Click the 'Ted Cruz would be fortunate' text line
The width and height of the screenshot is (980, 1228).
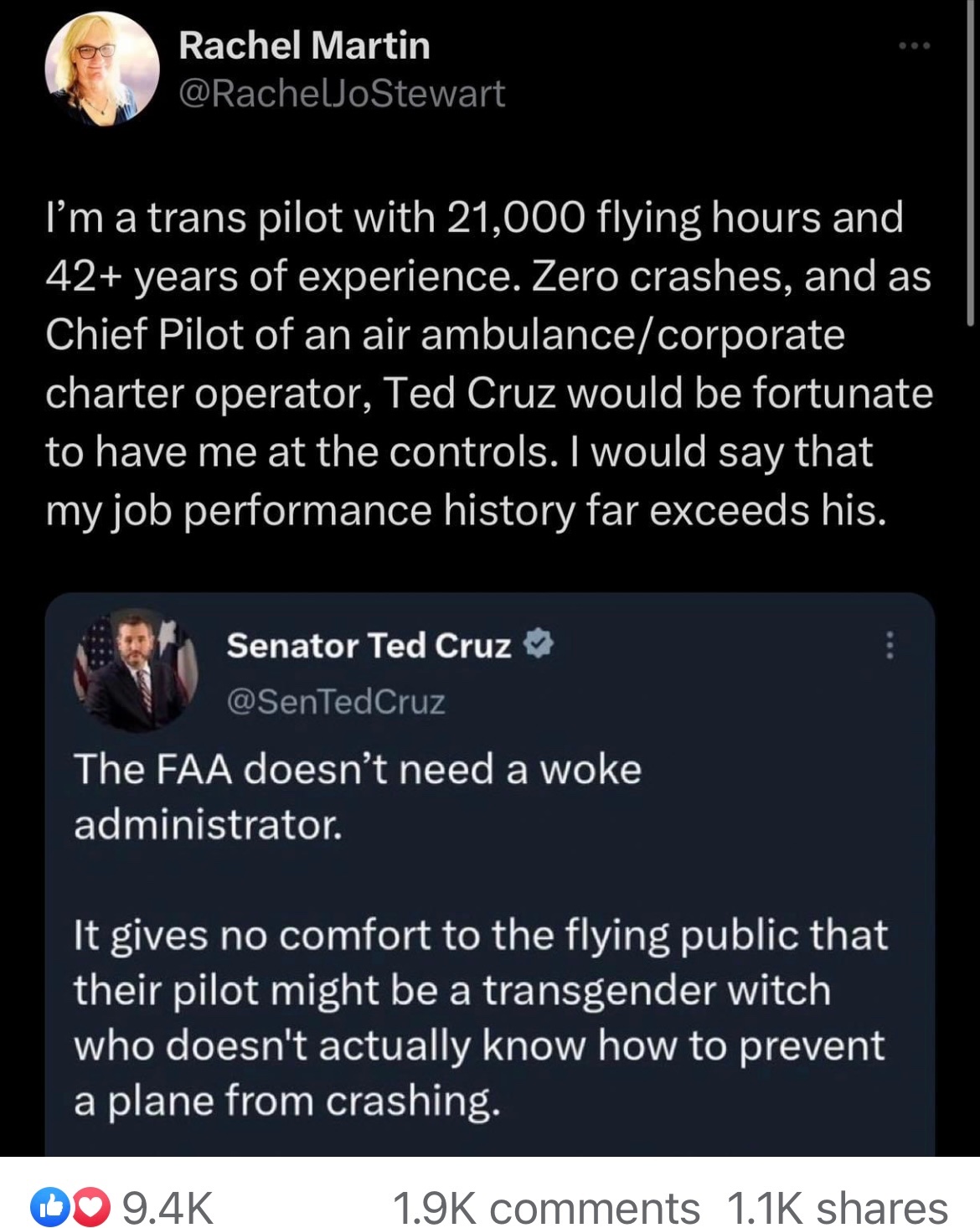pos(488,393)
